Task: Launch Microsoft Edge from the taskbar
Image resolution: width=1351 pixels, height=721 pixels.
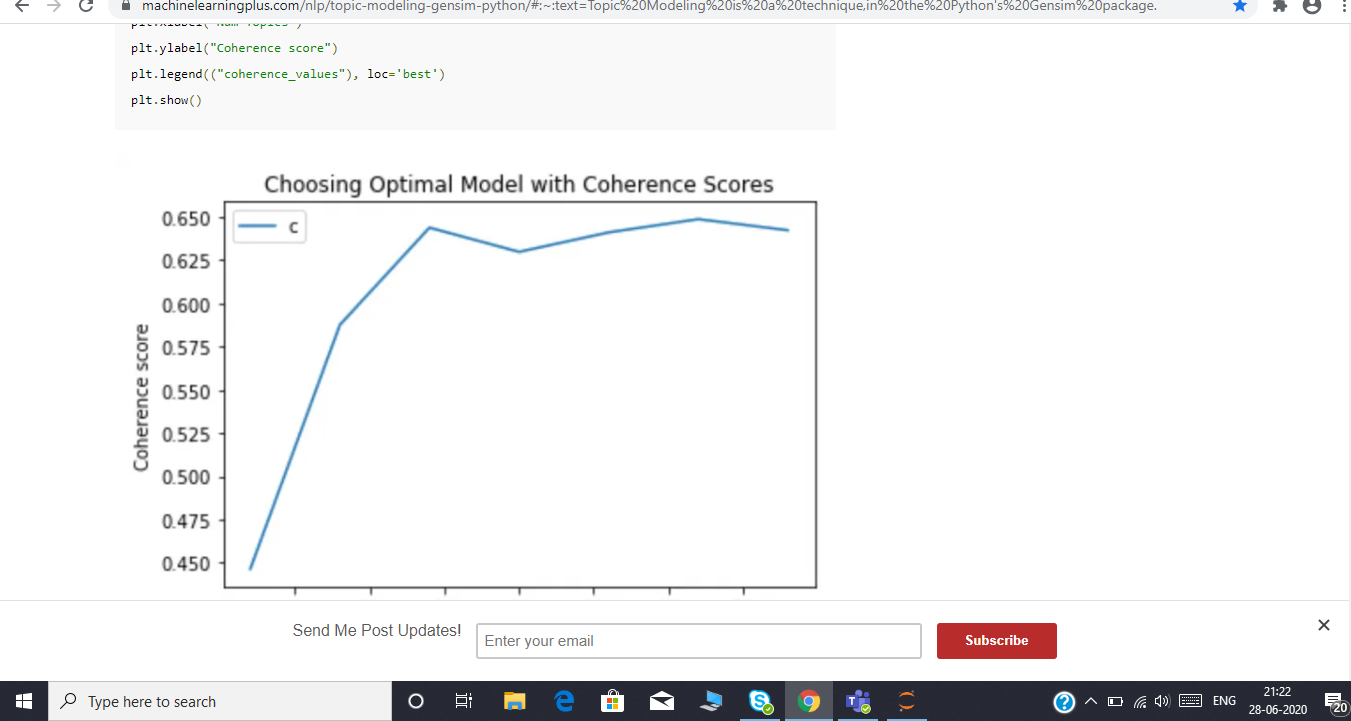Action: [564, 701]
